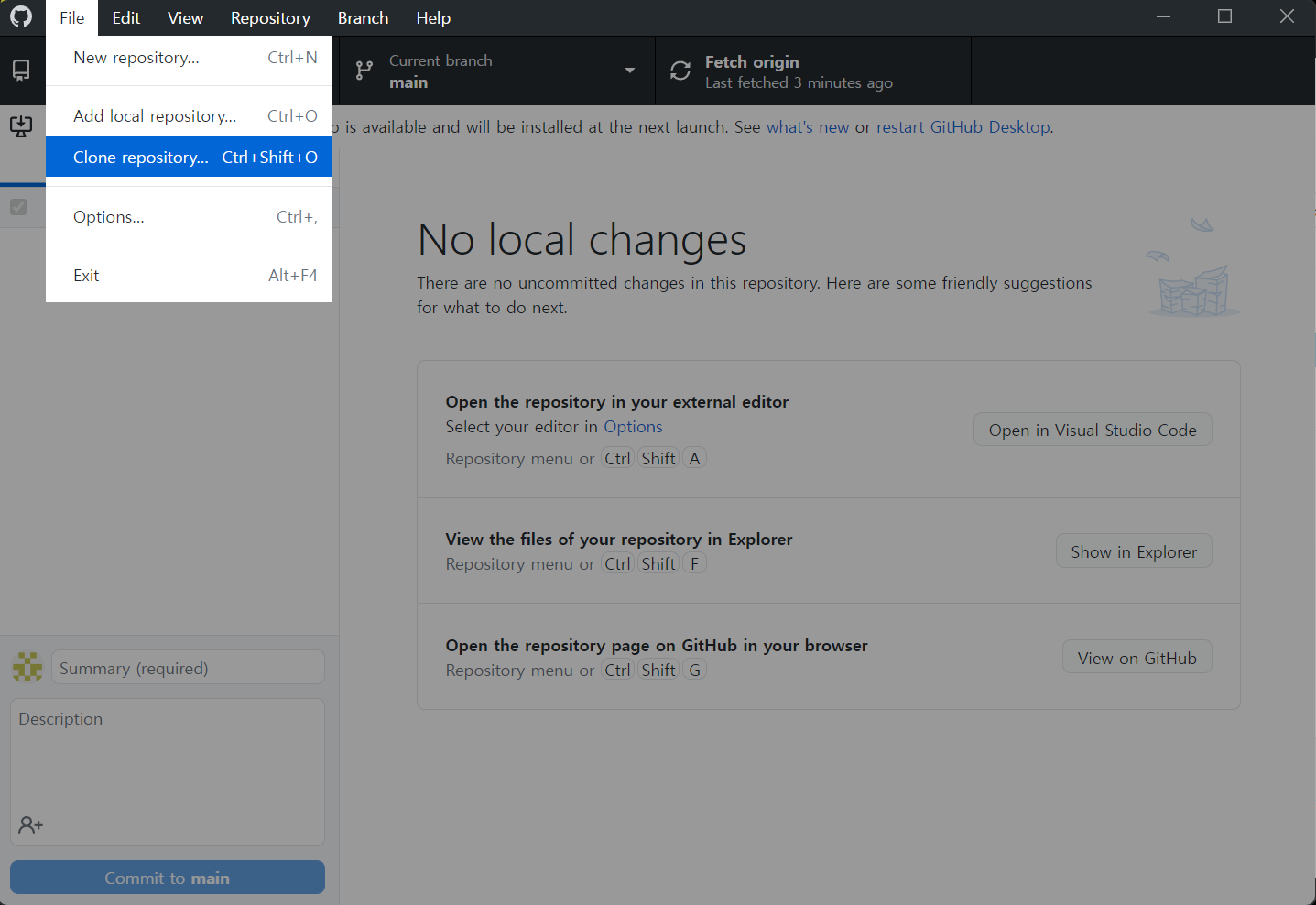Click the restart GitHub Desktop link
Screen dimensions: 1316x905
963,127
